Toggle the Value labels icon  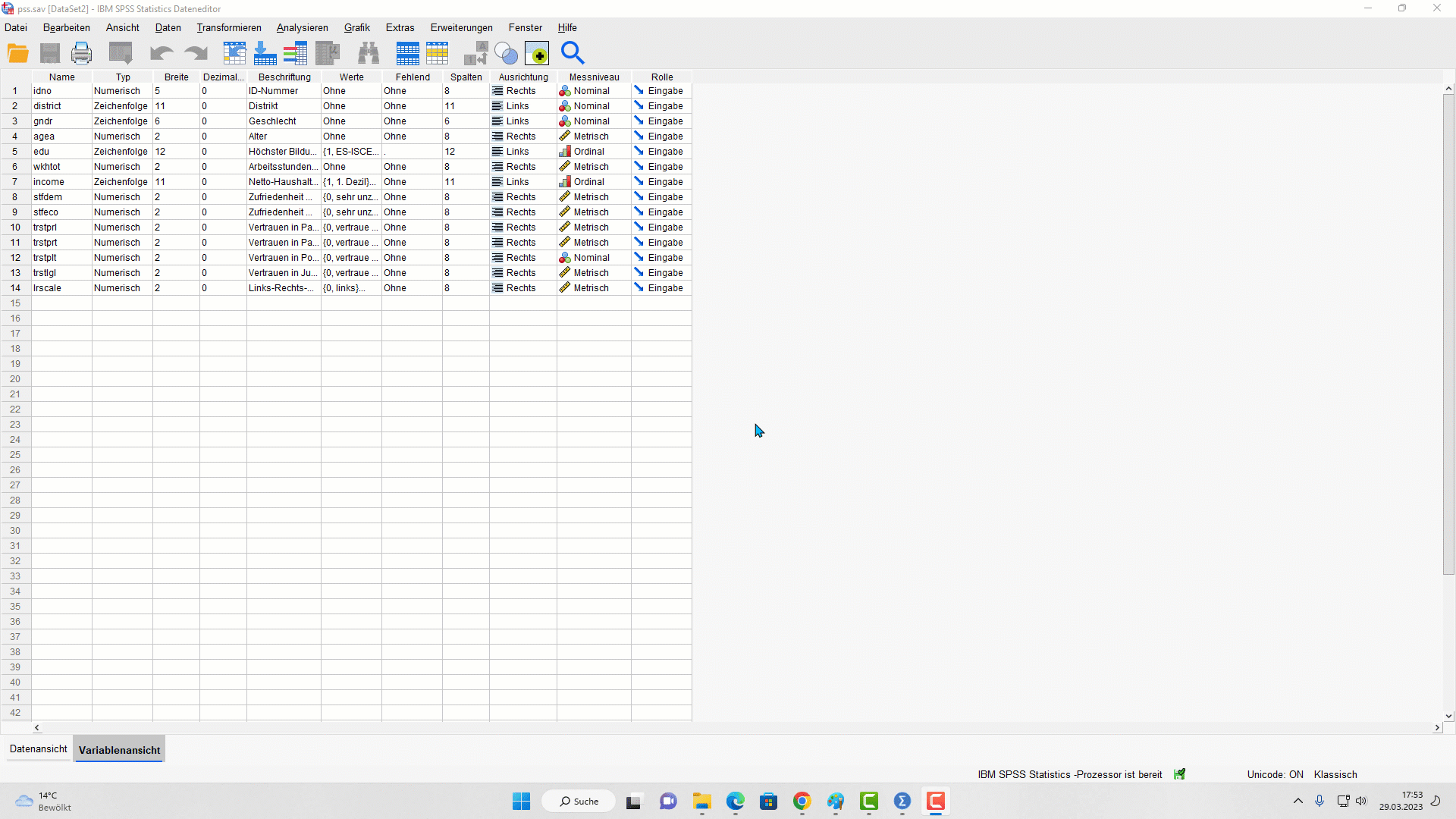[x=476, y=53]
